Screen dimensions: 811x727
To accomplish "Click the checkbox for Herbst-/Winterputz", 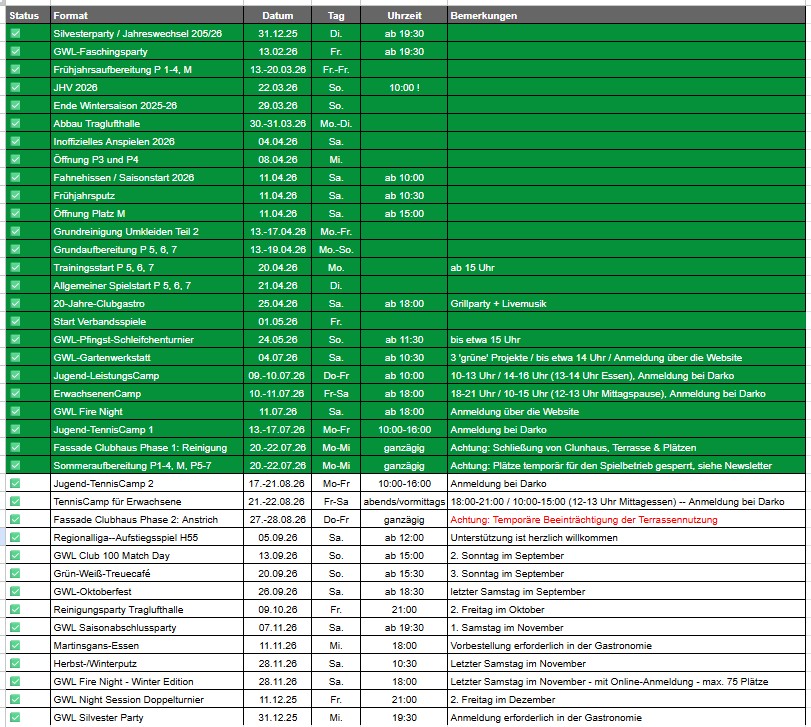I will (x=16, y=663).
